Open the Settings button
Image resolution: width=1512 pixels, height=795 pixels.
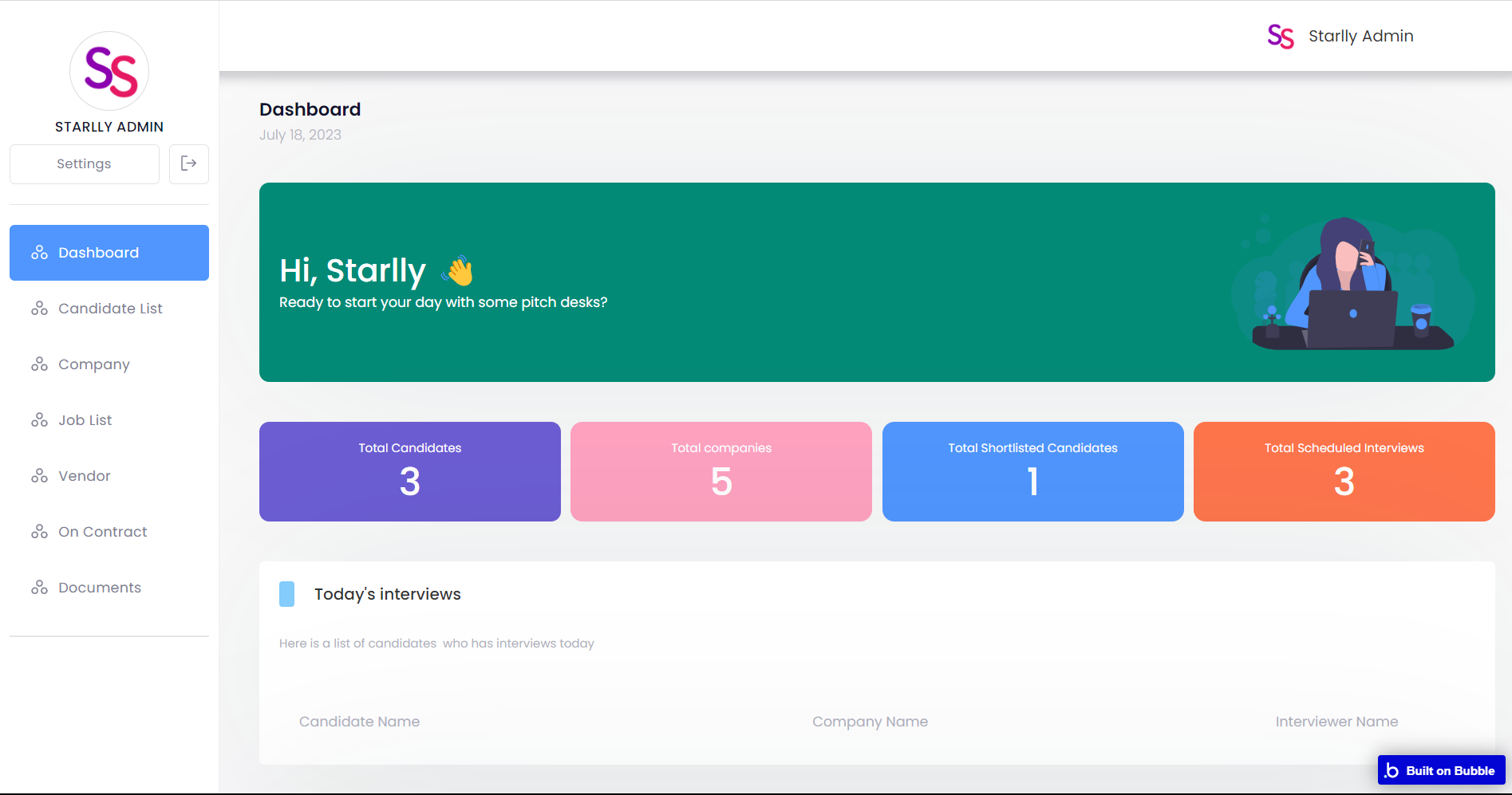tap(85, 164)
